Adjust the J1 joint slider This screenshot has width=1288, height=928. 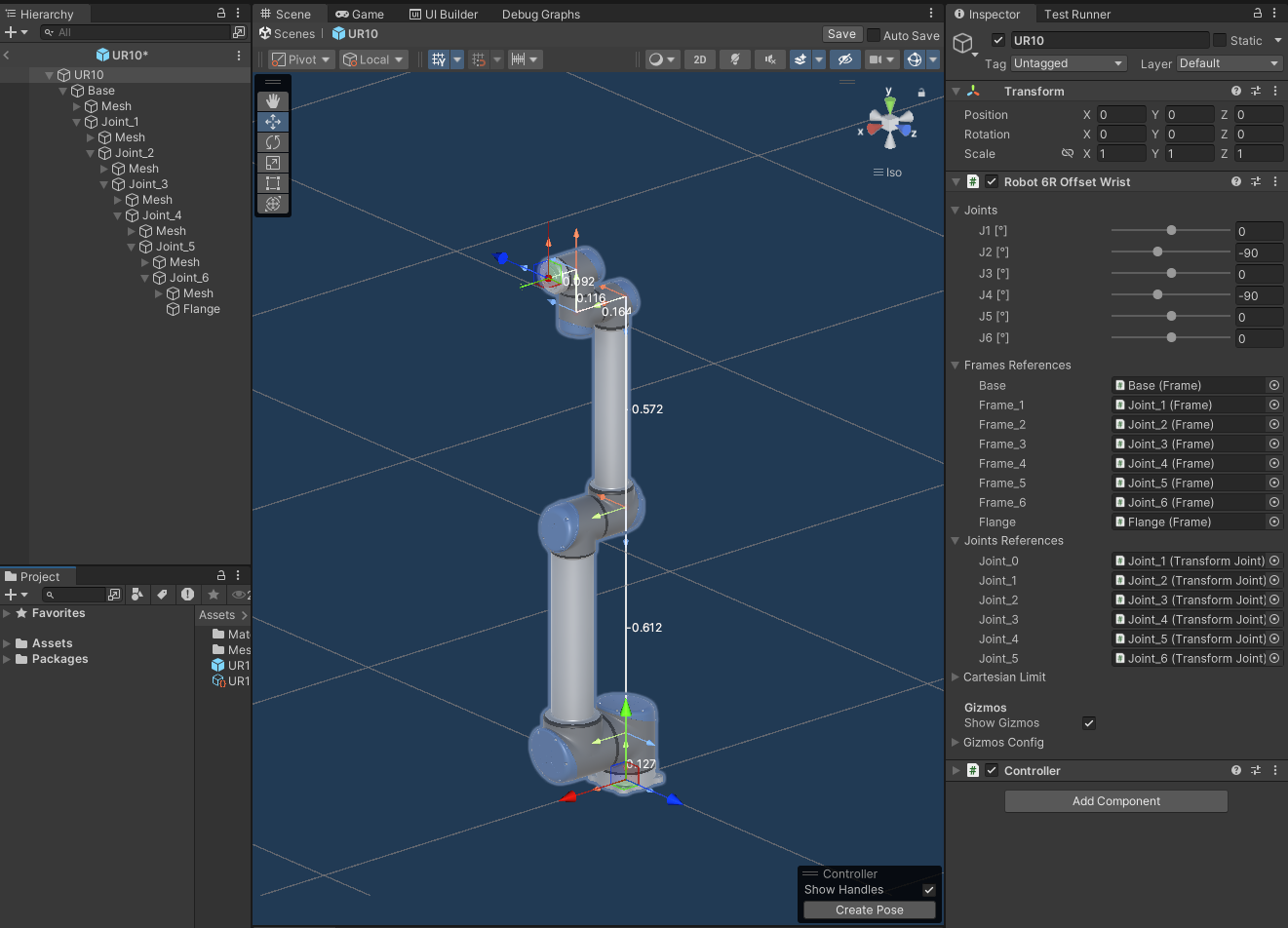1171,231
